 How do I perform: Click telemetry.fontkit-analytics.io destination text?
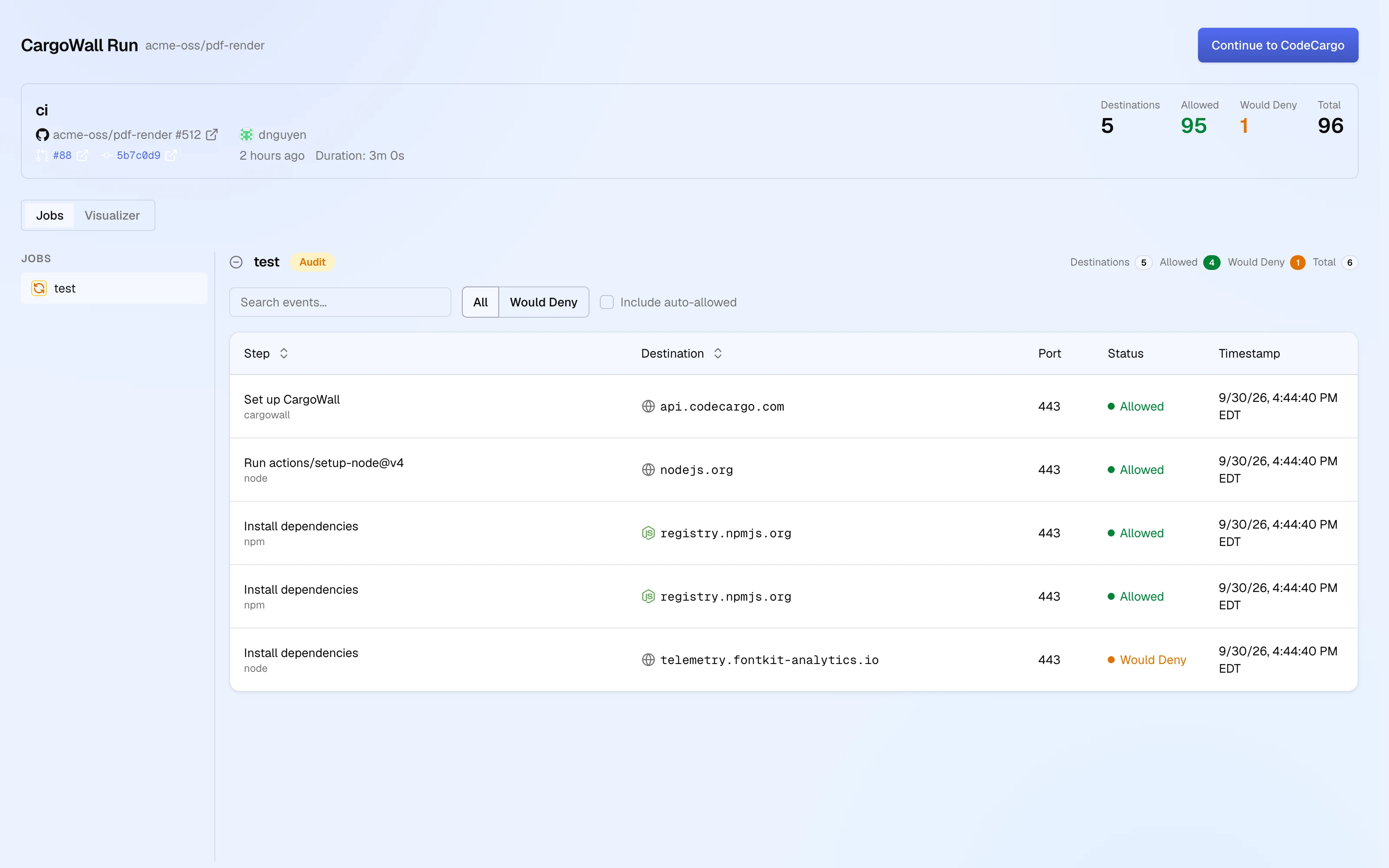click(769, 660)
